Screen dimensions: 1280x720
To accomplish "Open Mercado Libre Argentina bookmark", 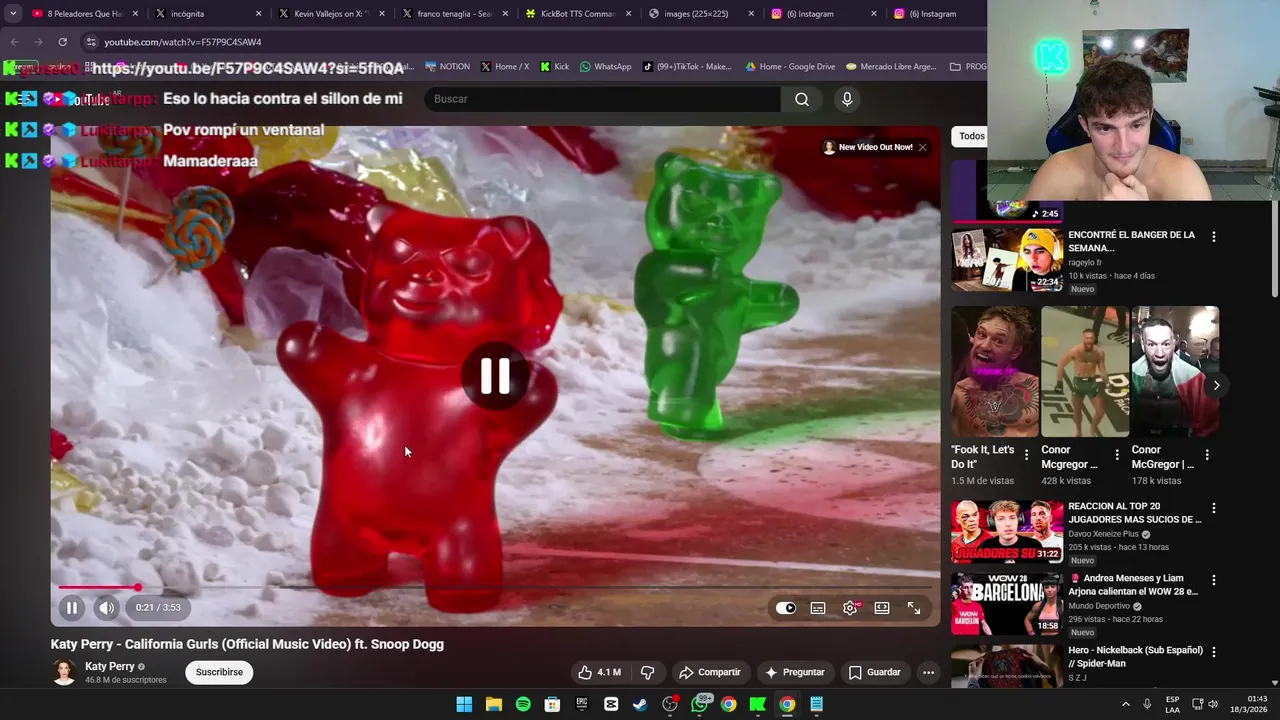I will click(891, 67).
